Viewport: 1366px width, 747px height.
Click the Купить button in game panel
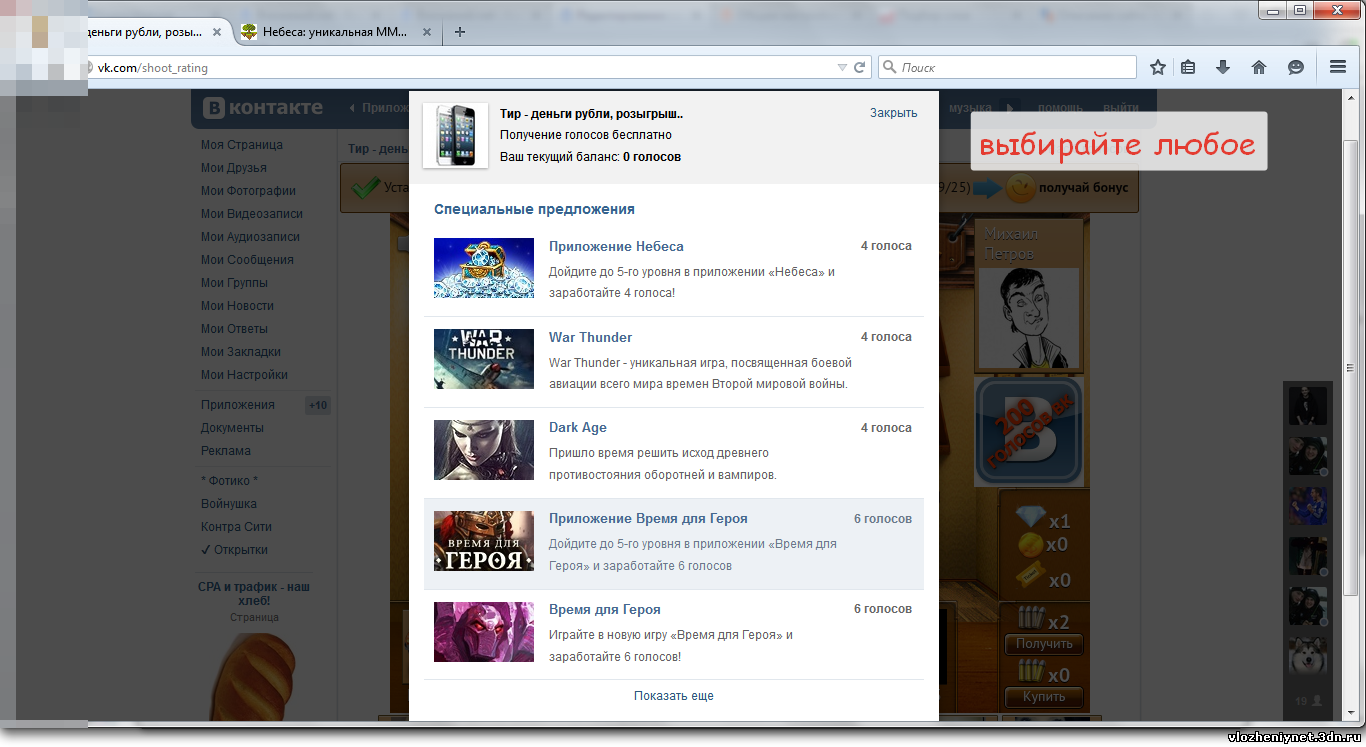[x=1044, y=697]
